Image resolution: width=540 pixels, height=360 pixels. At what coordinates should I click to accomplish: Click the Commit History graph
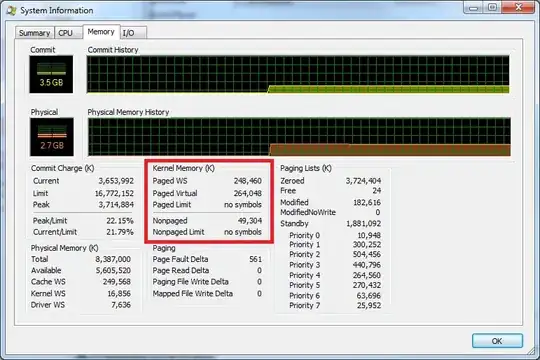(x=298, y=74)
